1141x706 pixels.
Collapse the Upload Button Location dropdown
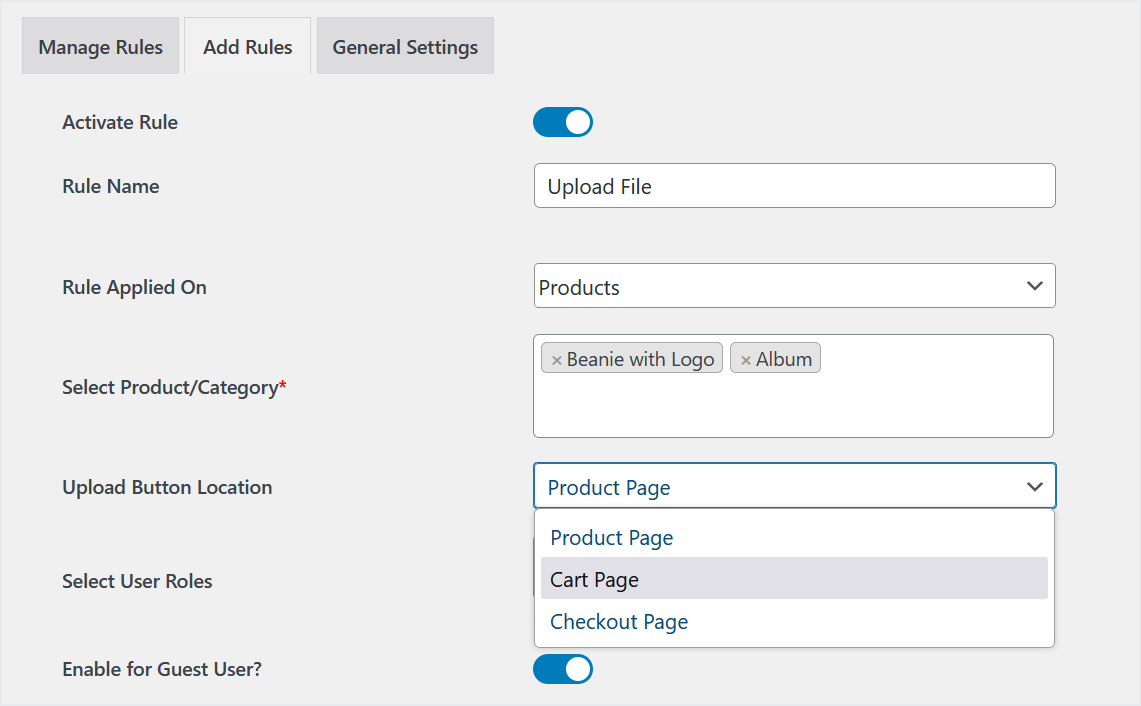(x=795, y=485)
